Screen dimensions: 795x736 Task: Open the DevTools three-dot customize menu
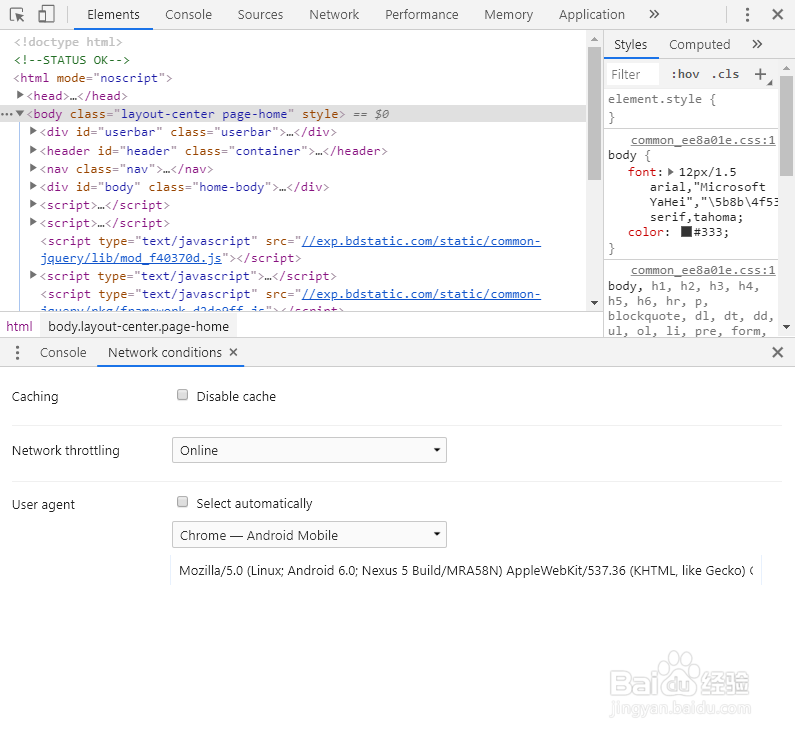pyautogui.click(x=747, y=15)
